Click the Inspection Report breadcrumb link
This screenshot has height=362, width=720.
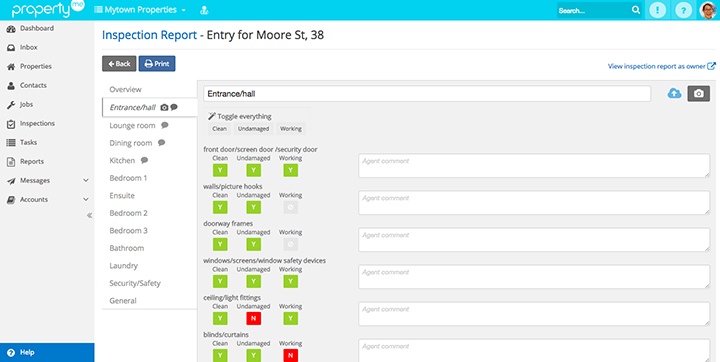tap(149, 35)
